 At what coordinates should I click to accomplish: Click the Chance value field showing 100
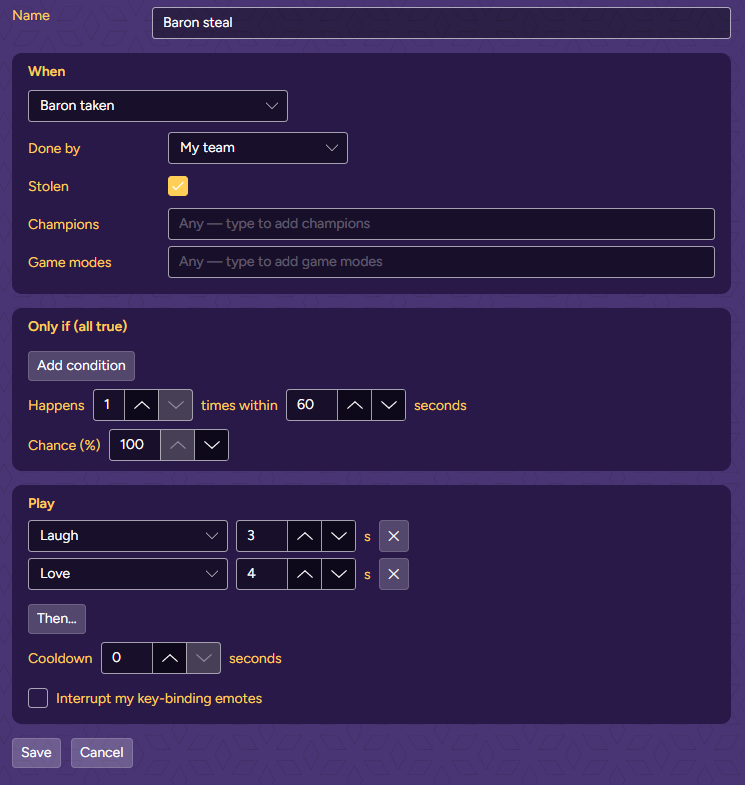coord(135,445)
